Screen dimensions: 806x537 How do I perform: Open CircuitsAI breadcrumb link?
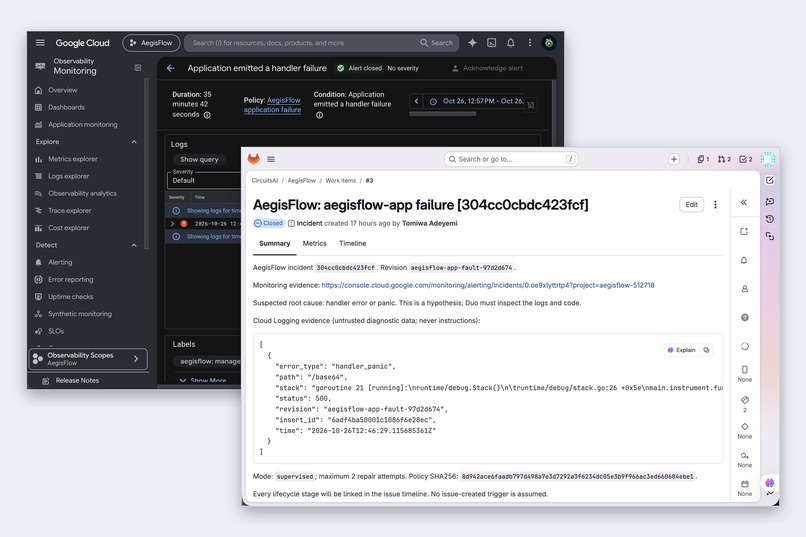tap(265, 180)
